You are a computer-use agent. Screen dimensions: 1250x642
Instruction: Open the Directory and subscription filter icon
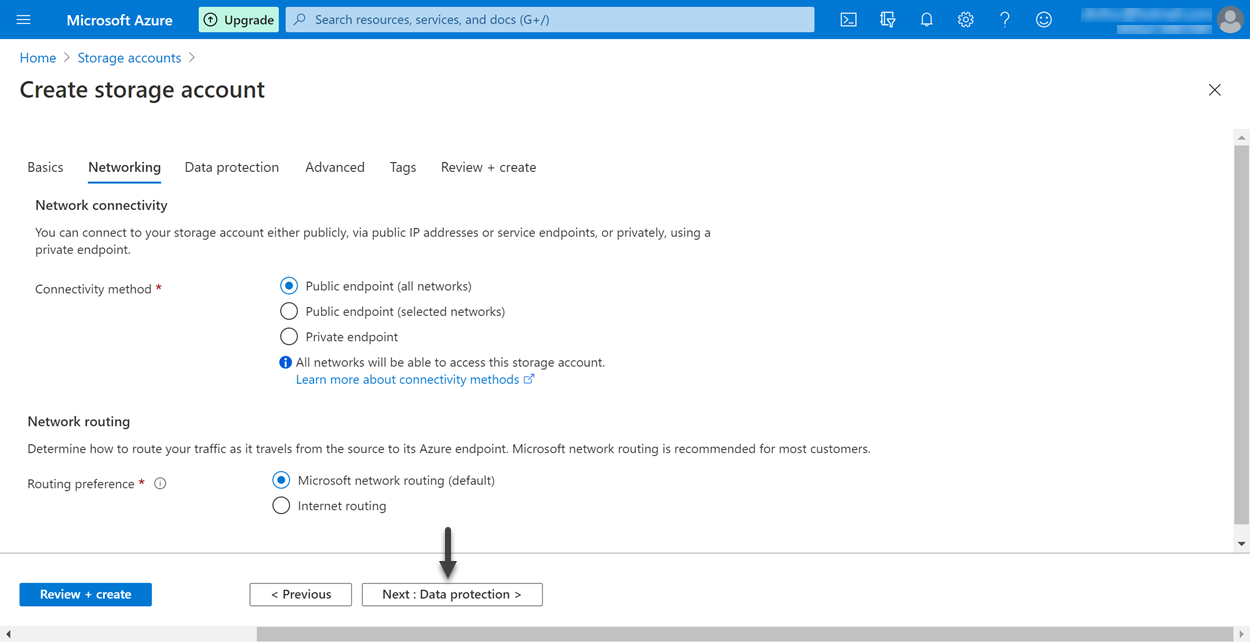coord(887,19)
